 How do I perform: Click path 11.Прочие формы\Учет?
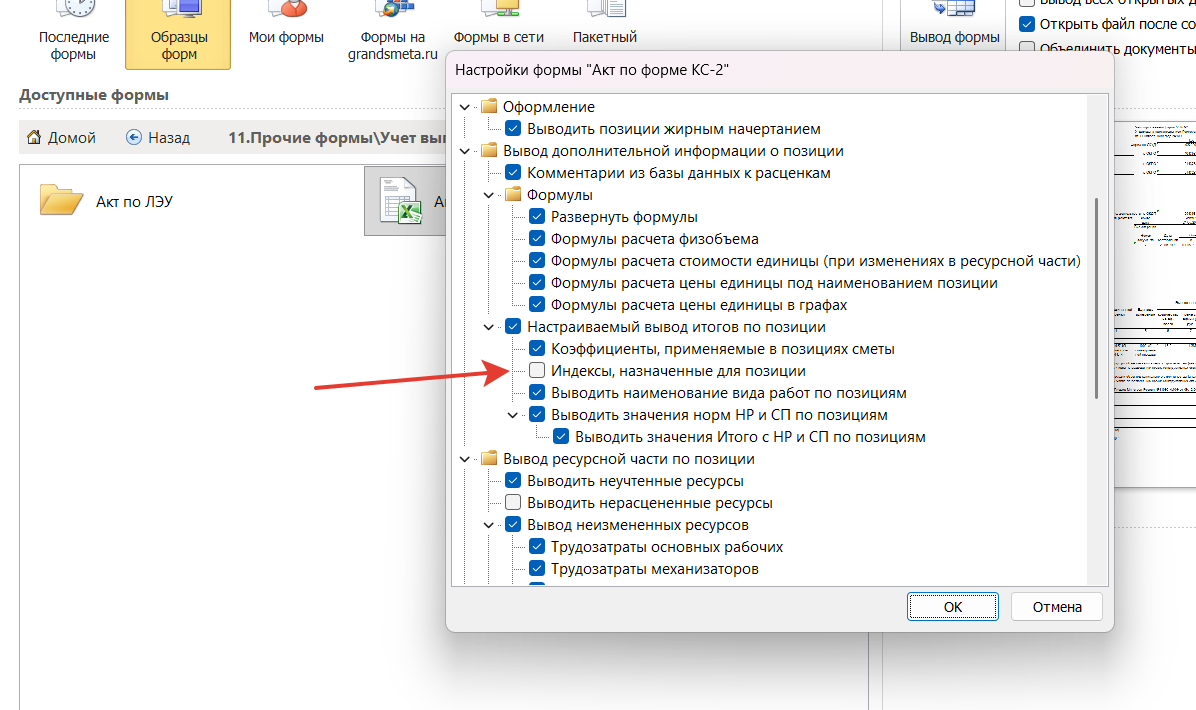tap(337, 138)
